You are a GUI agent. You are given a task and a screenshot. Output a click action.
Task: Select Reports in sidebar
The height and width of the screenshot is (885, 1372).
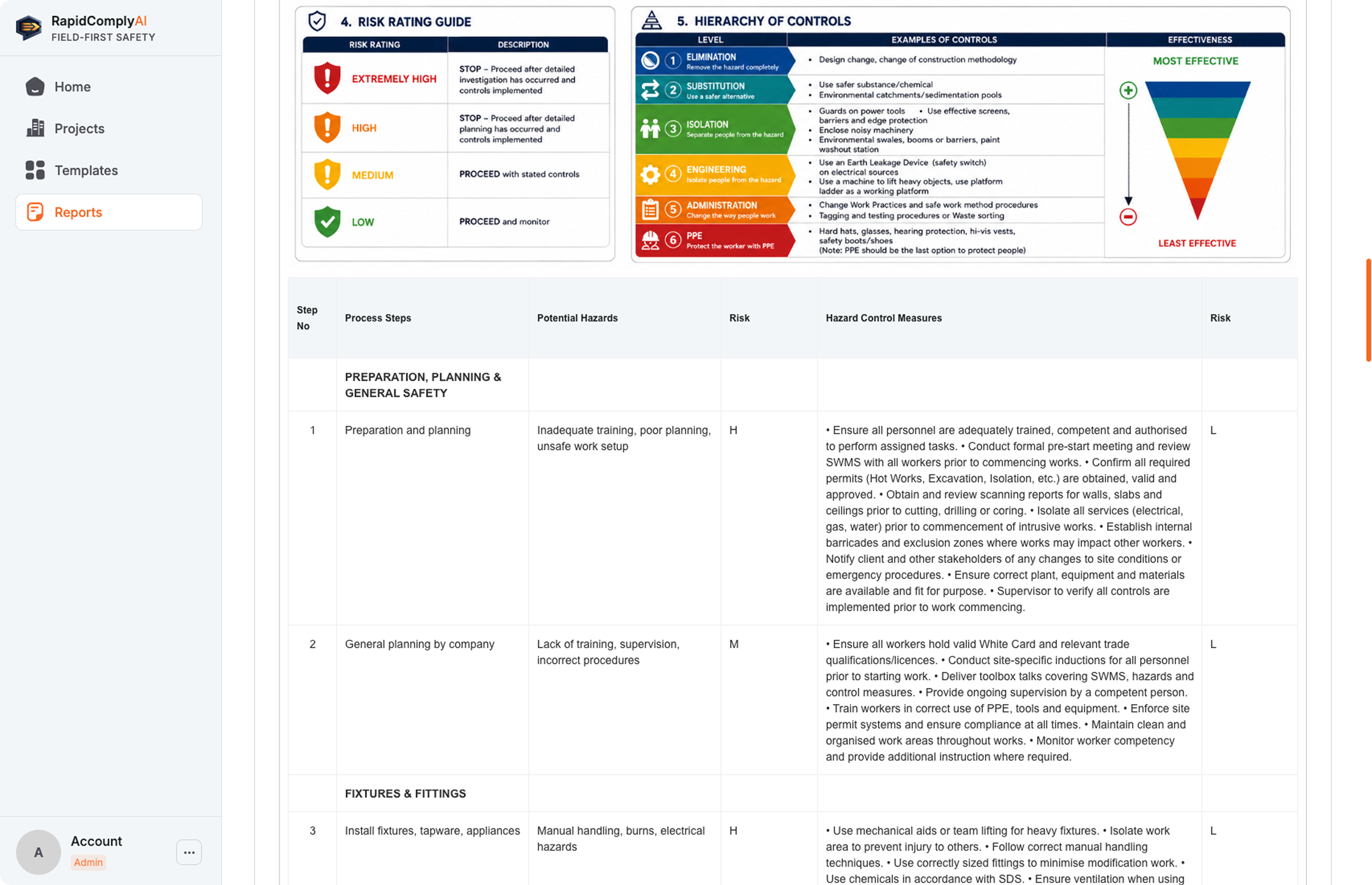109,212
